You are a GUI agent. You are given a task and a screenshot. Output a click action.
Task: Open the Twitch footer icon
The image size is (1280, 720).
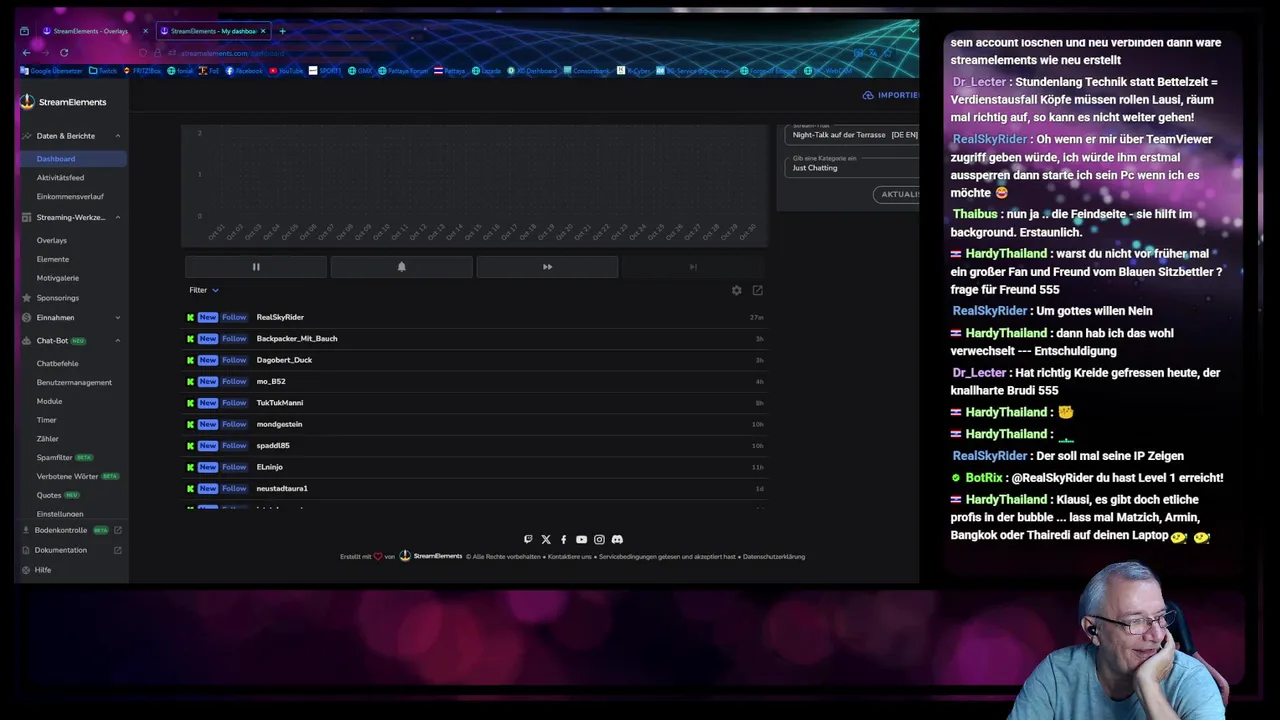pos(528,540)
